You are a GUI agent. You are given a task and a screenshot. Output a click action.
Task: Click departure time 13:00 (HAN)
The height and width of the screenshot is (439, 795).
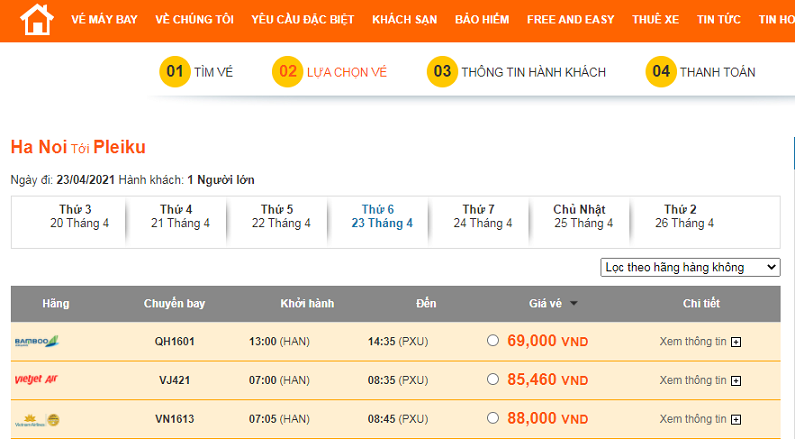point(279,342)
